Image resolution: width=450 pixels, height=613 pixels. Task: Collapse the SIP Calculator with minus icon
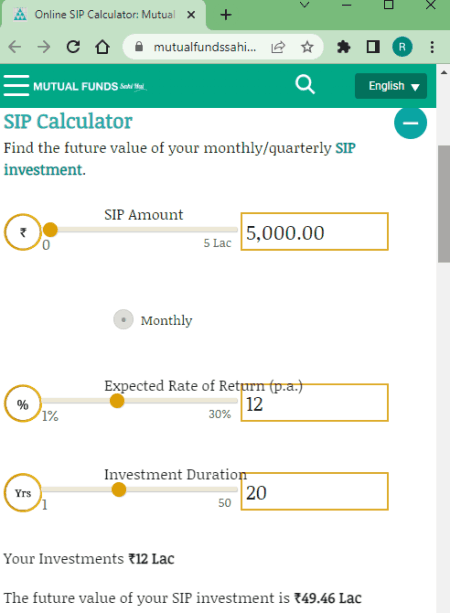pyautogui.click(x=410, y=123)
